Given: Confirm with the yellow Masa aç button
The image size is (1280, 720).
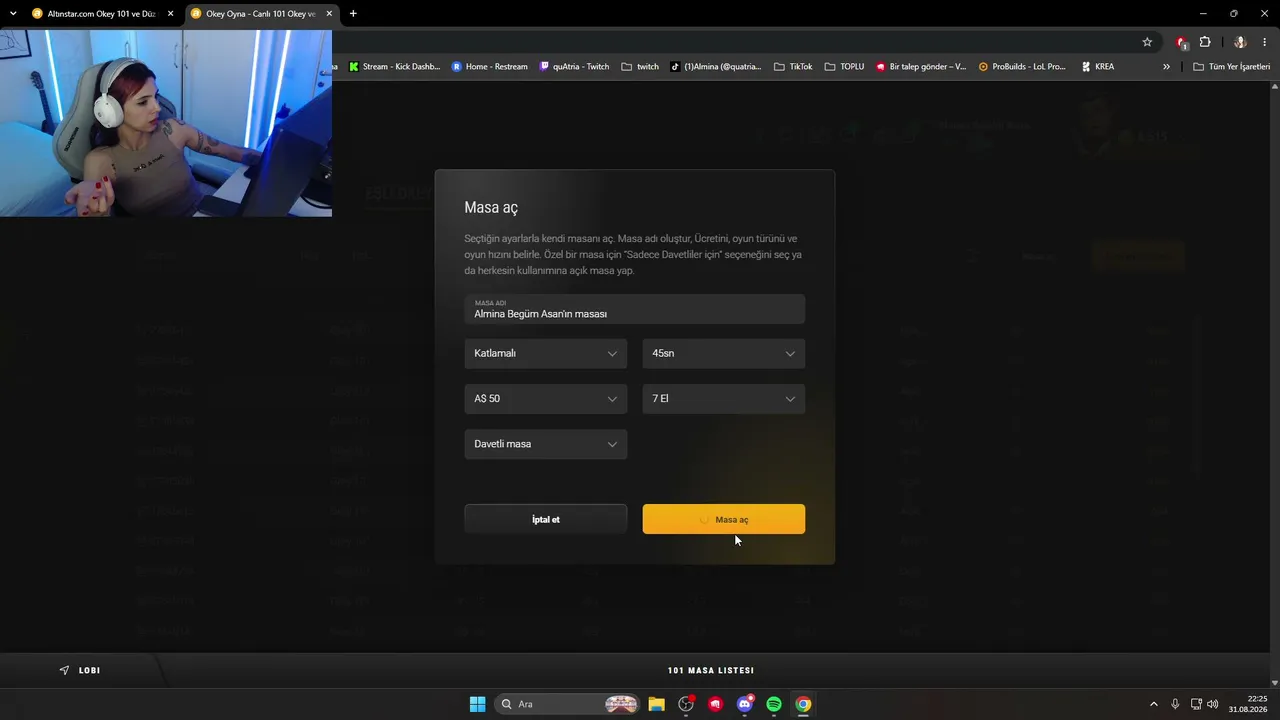Looking at the screenshot, I should pyautogui.click(x=723, y=519).
